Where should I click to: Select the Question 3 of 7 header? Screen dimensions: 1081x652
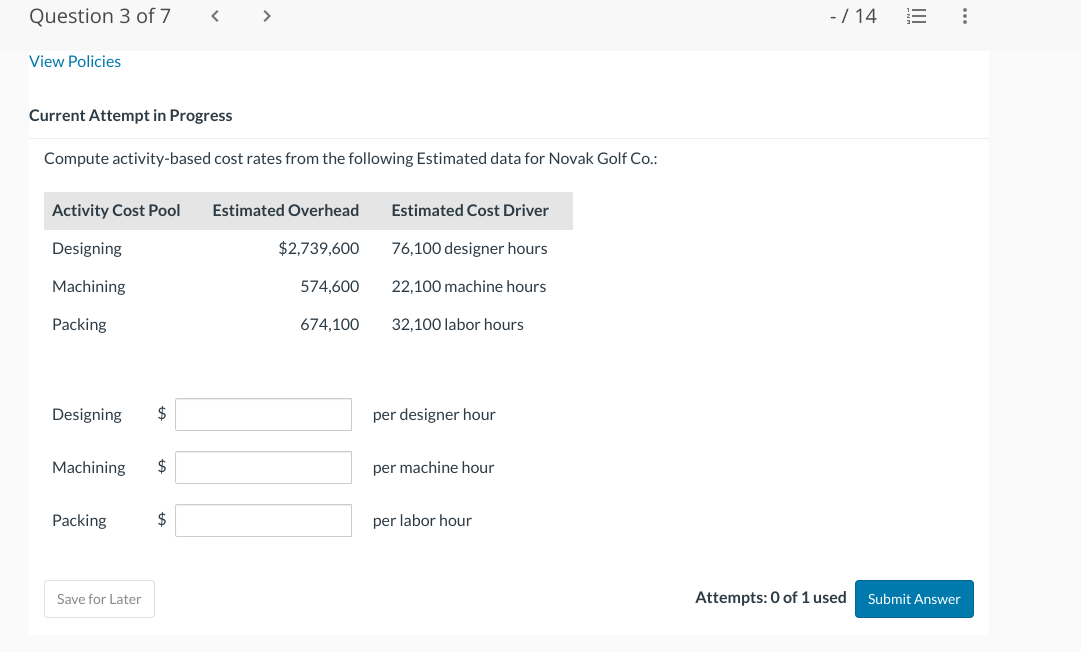(x=100, y=16)
